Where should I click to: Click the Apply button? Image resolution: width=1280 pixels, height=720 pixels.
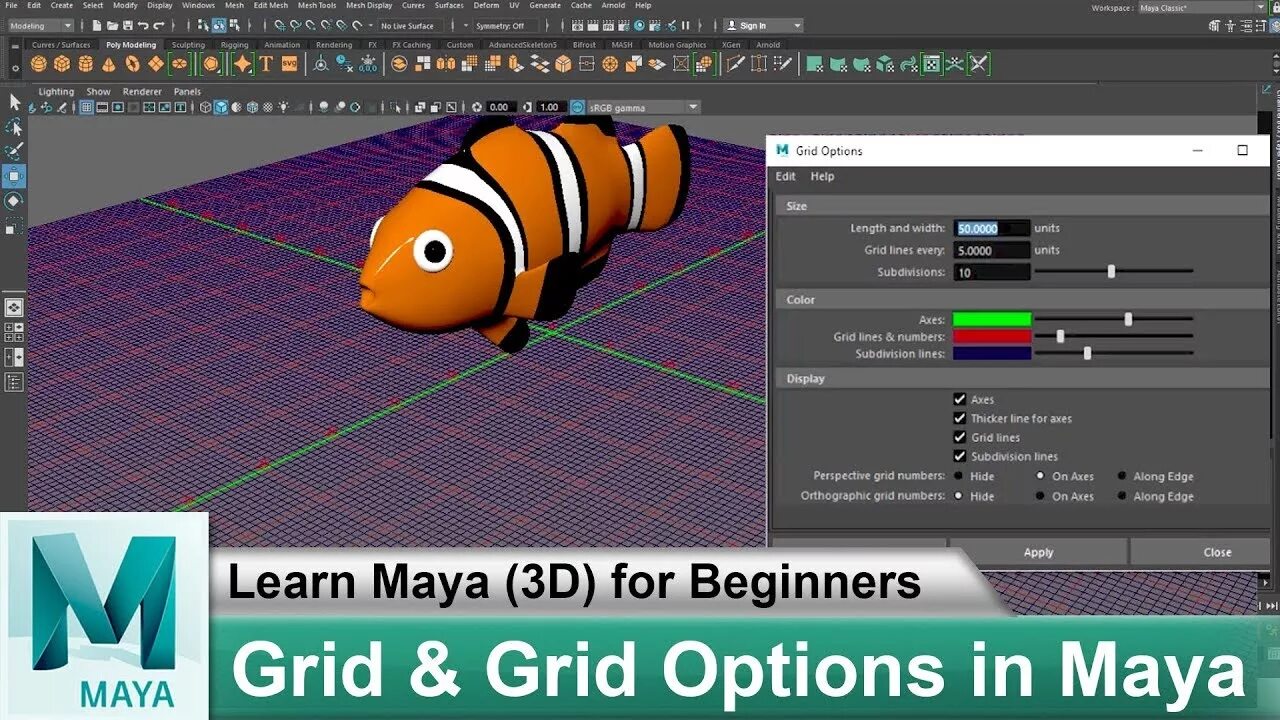[x=1038, y=552]
